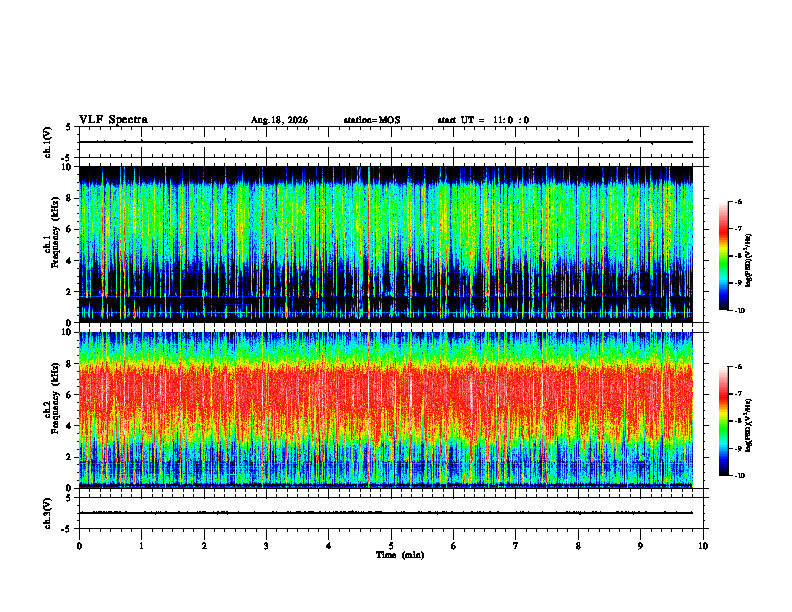Click the ch.1 log(PSD) colorbar label
This screenshot has height=612, width=792.
click(x=749, y=260)
